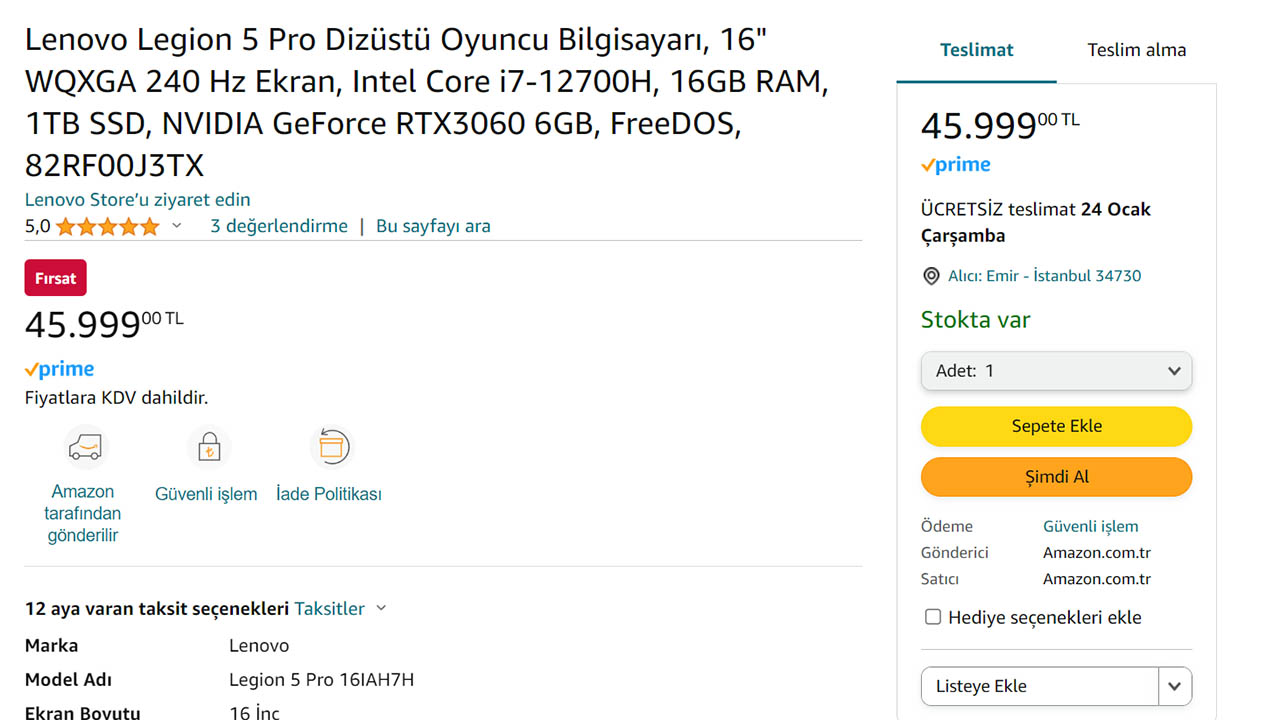
Task: Click the return policy box icon
Action: tap(330, 447)
